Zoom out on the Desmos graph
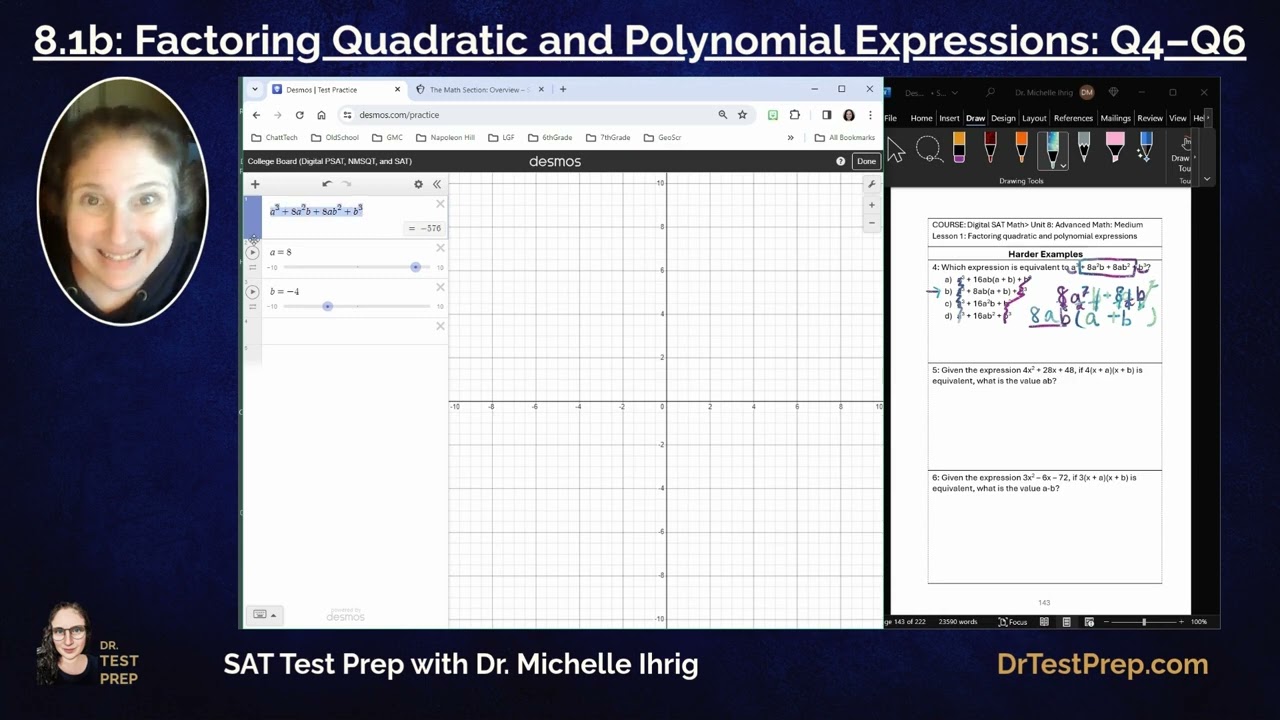Image resolution: width=1280 pixels, height=720 pixels. (871, 223)
